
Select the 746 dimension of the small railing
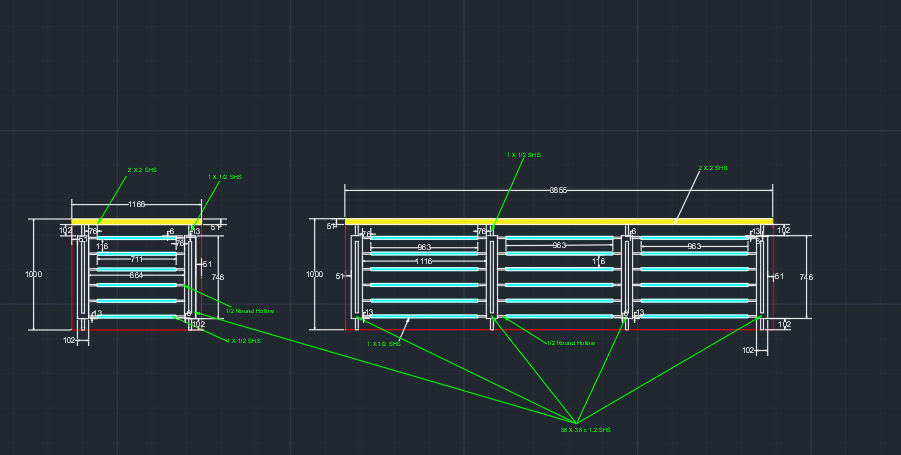point(218,277)
